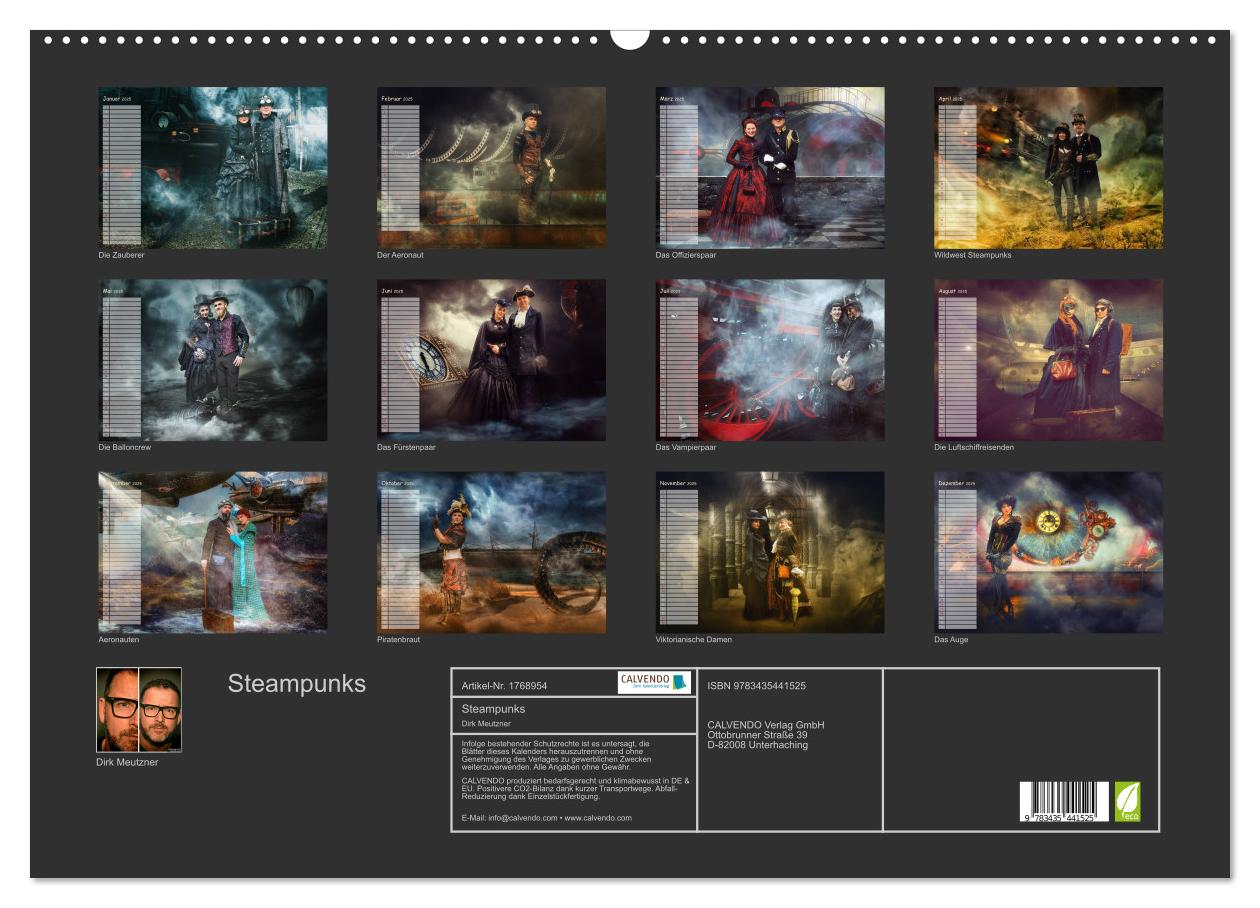Viewport: 1260px width, 908px height.
Task: Click the Infolge bestehender Schutzrechte legal paragraph
Action: [x=556, y=754]
